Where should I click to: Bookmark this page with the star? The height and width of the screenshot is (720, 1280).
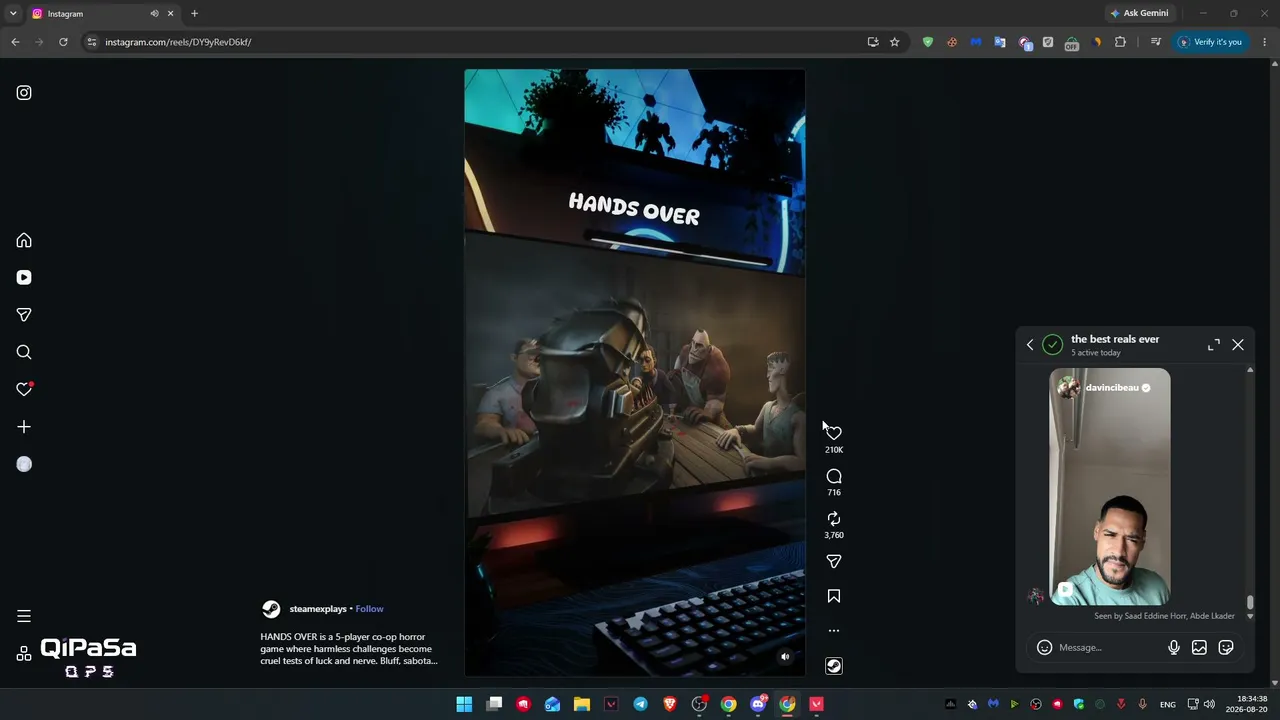(895, 42)
